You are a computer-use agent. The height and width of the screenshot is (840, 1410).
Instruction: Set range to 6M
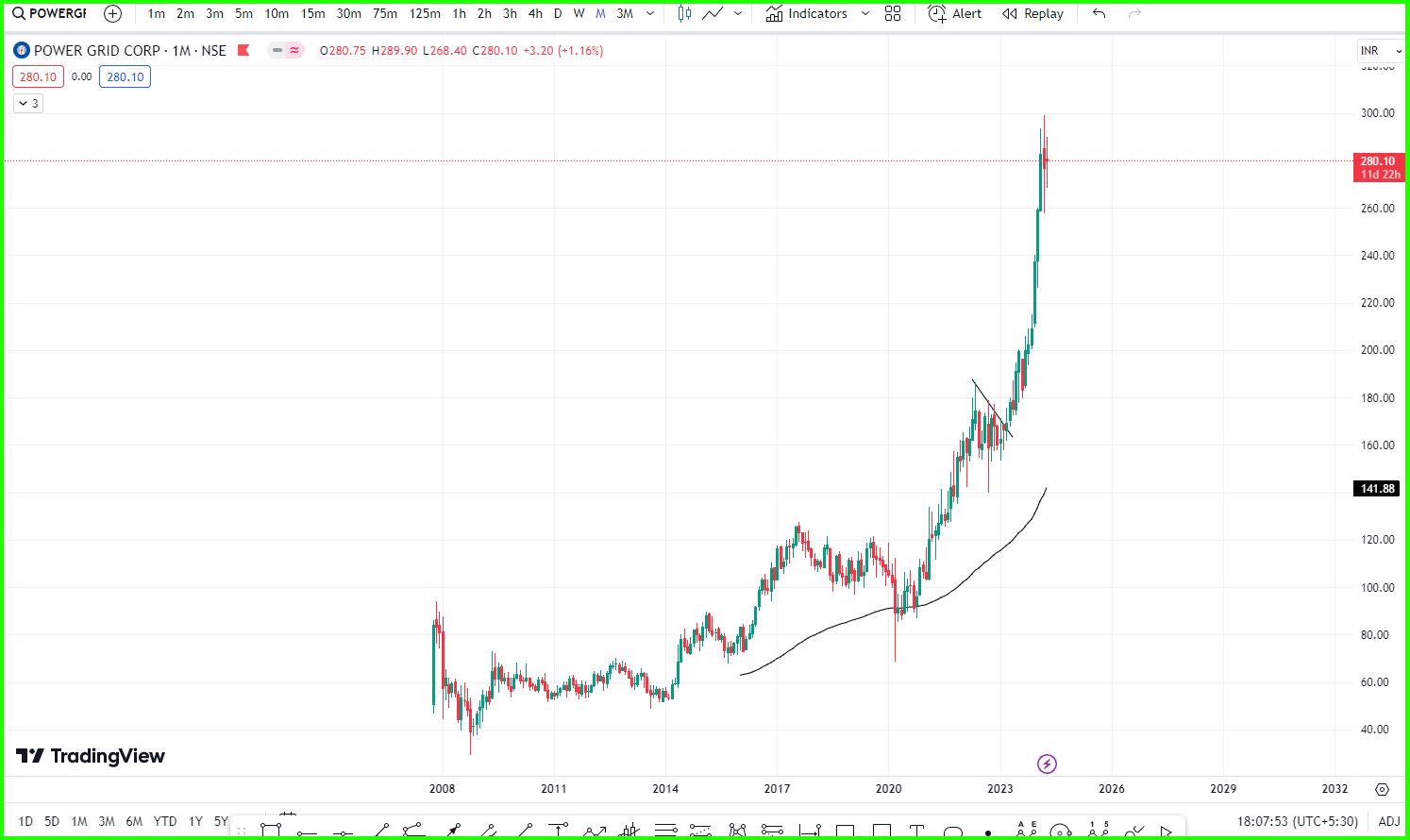pyautogui.click(x=134, y=821)
